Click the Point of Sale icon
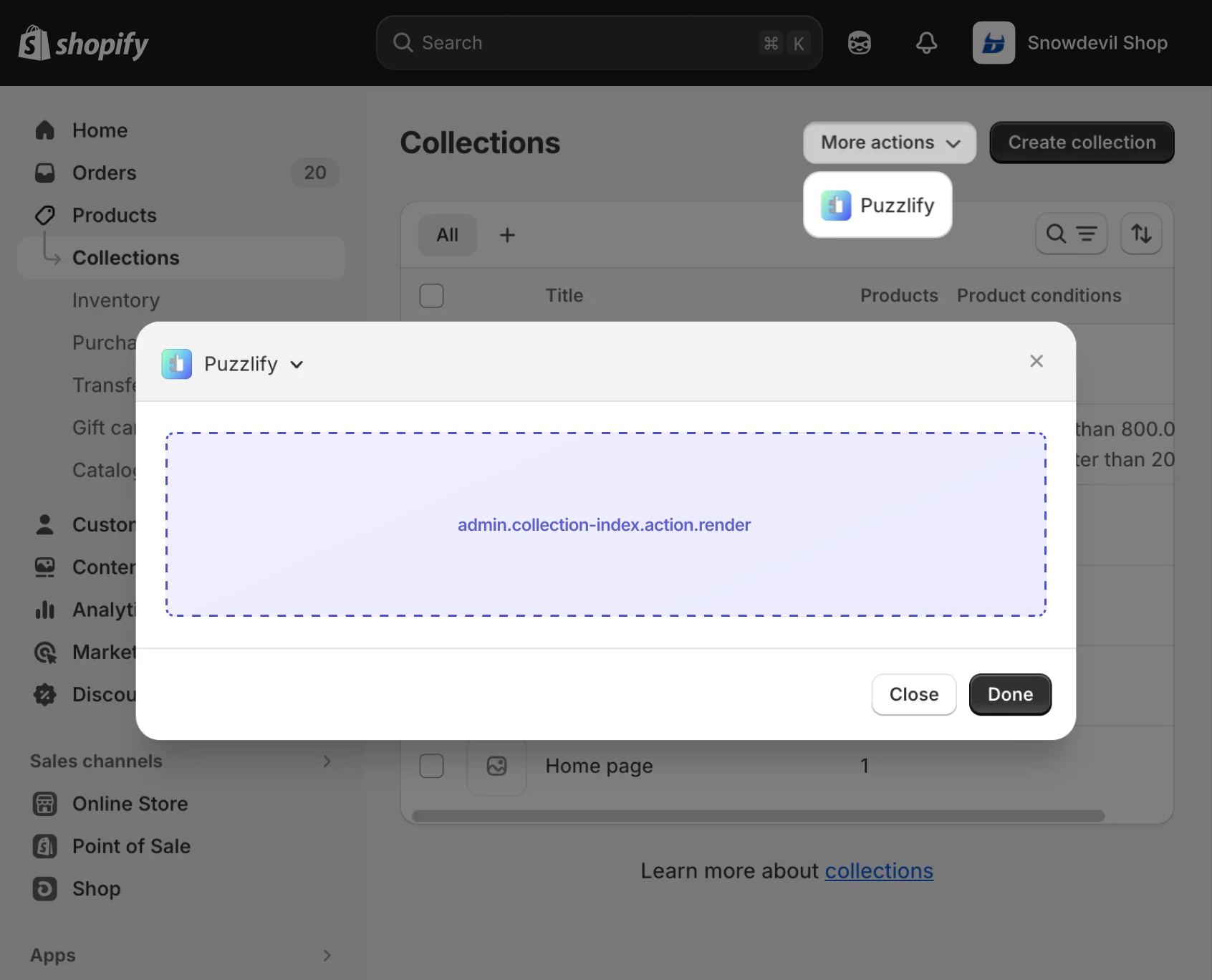Viewport: 1212px width, 980px height. pos(45,846)
